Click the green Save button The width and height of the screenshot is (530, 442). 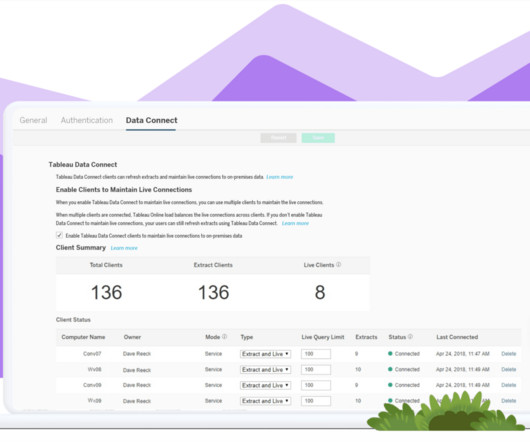(318, 138)
